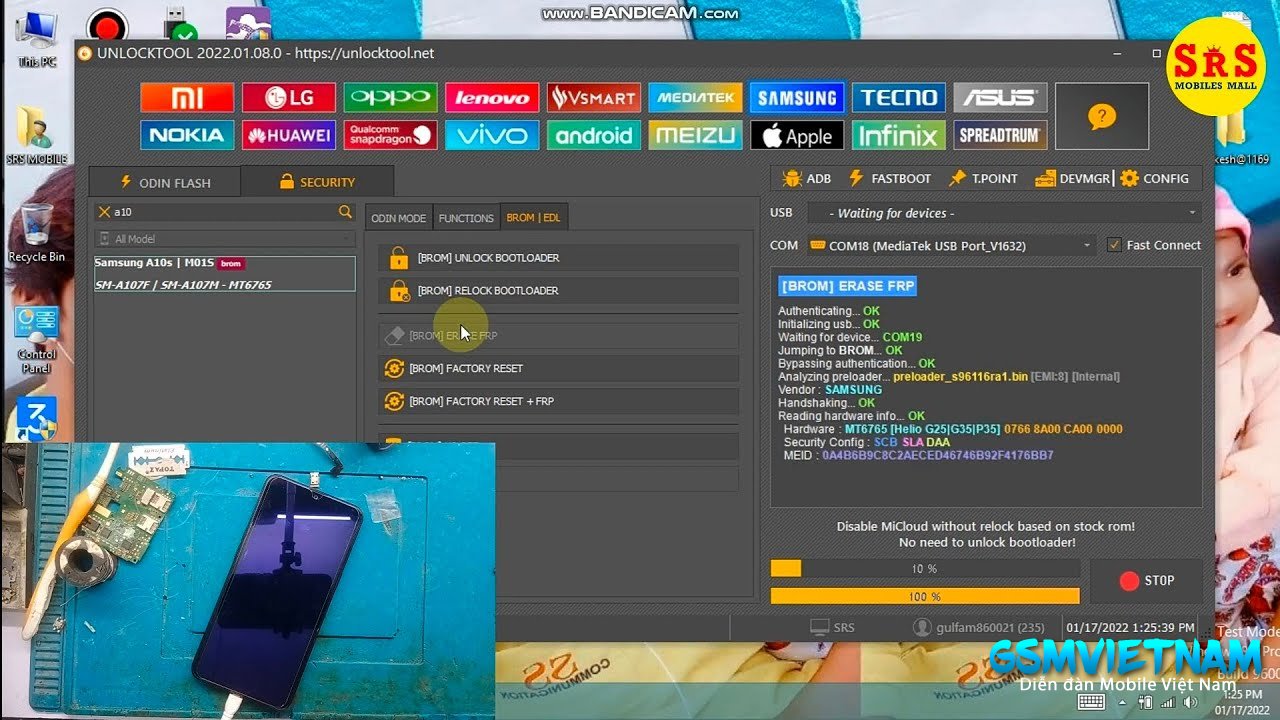Click [BROM] RELOCK BOOTLOADER button
The width and height of the screenshot is (1280, 720).
coord(558,291)
